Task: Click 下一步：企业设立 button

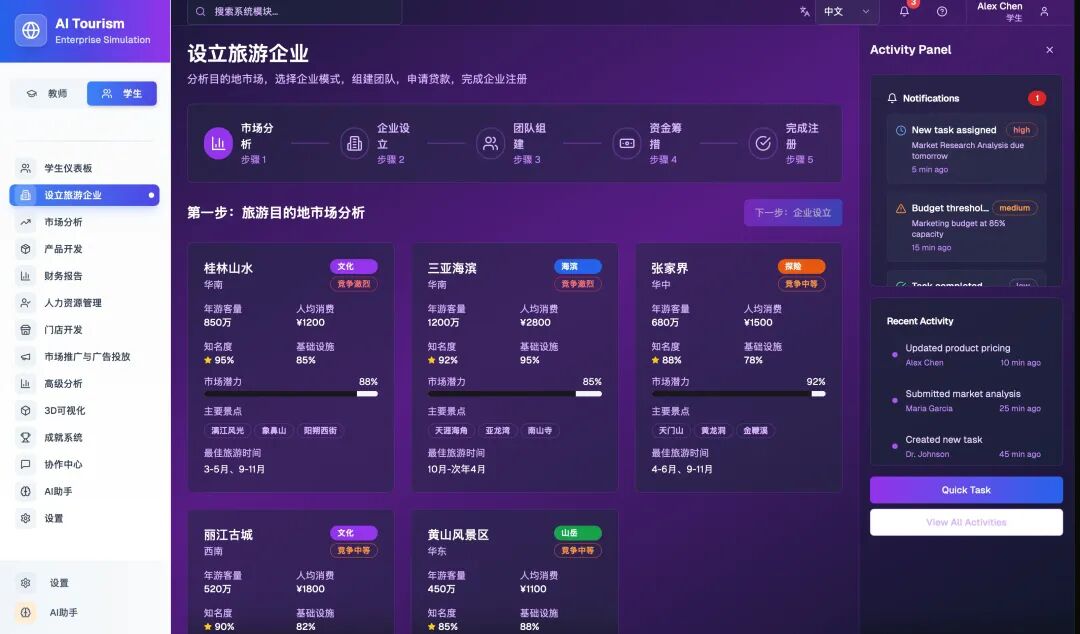Action: click(x=792, y=213)
